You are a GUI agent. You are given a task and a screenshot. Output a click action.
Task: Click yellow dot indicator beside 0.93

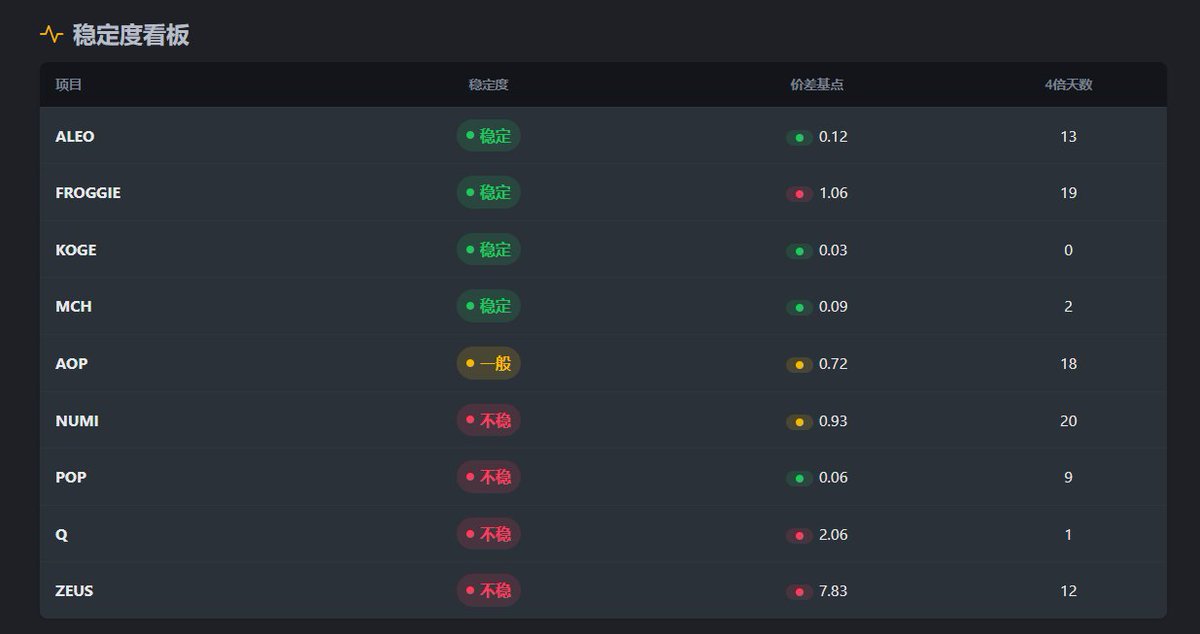(799, 422)
